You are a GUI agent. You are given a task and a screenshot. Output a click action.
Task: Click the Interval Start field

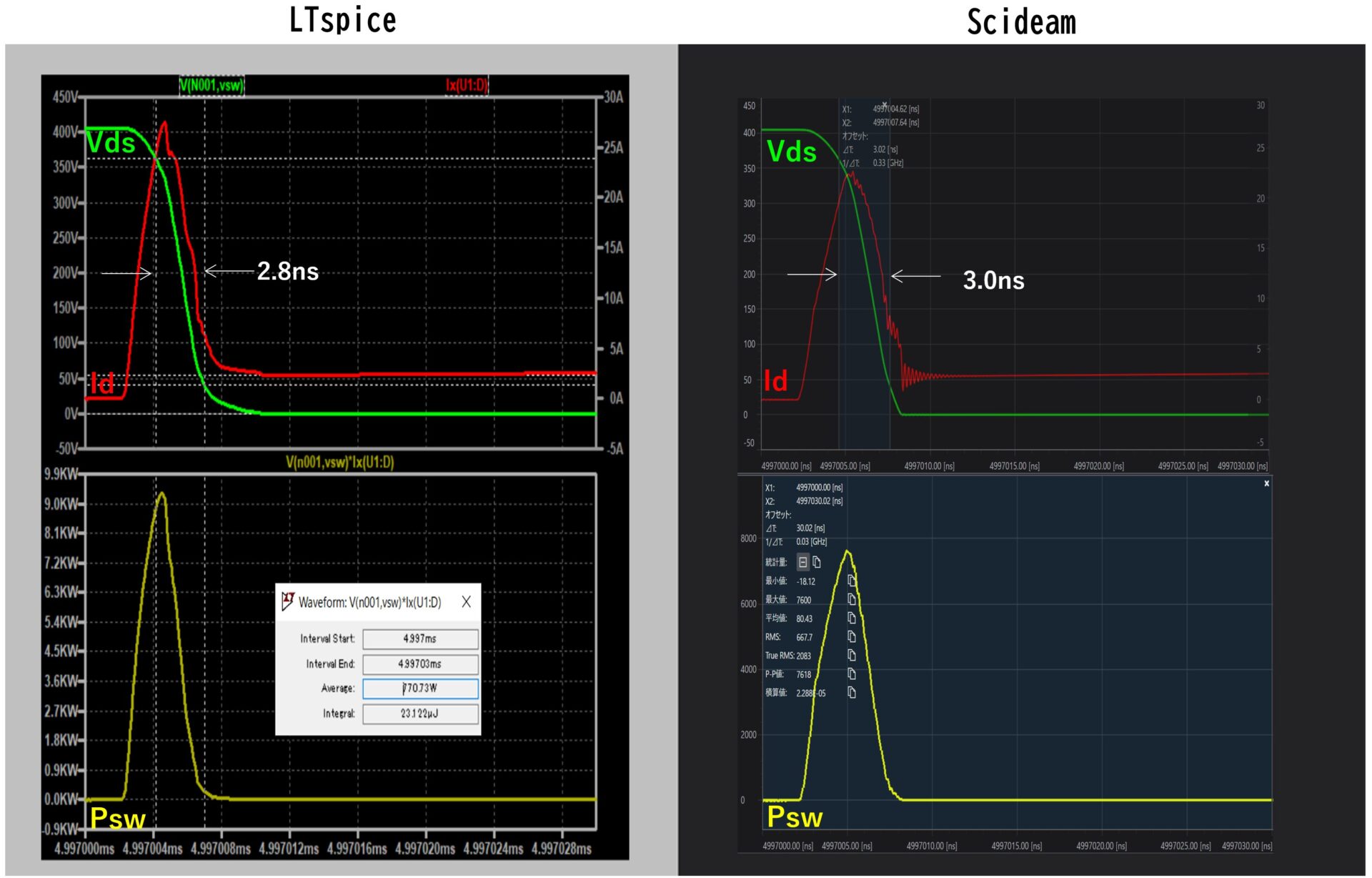pos(420,638)
